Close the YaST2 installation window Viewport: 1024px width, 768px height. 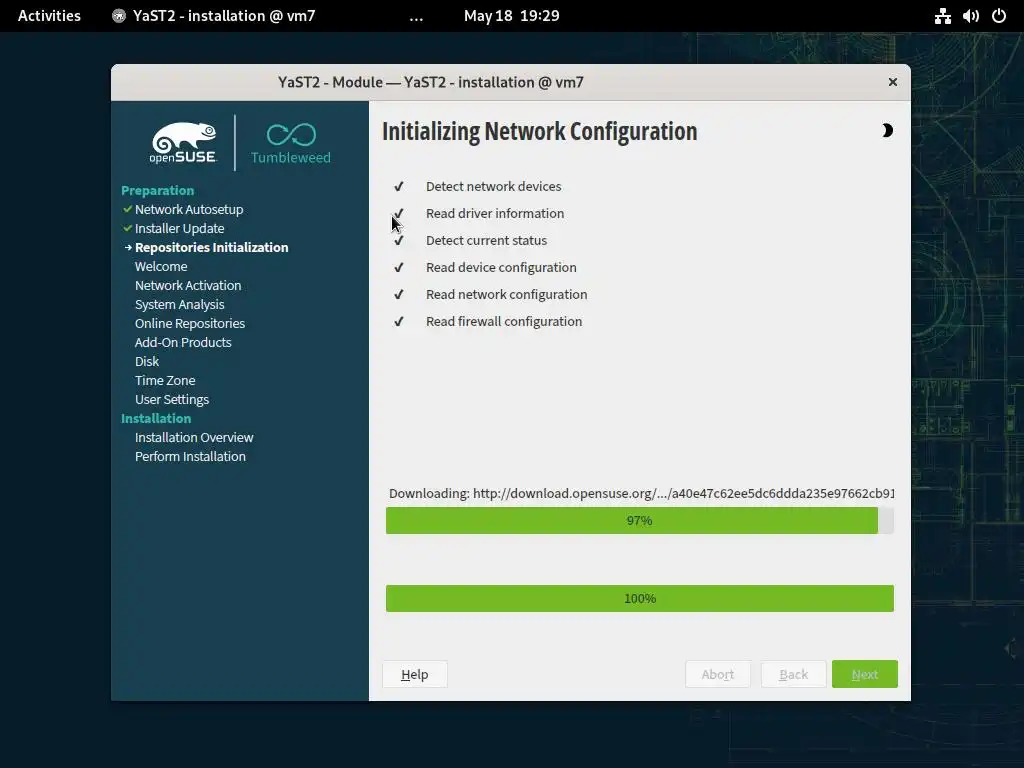pos(893,82)
